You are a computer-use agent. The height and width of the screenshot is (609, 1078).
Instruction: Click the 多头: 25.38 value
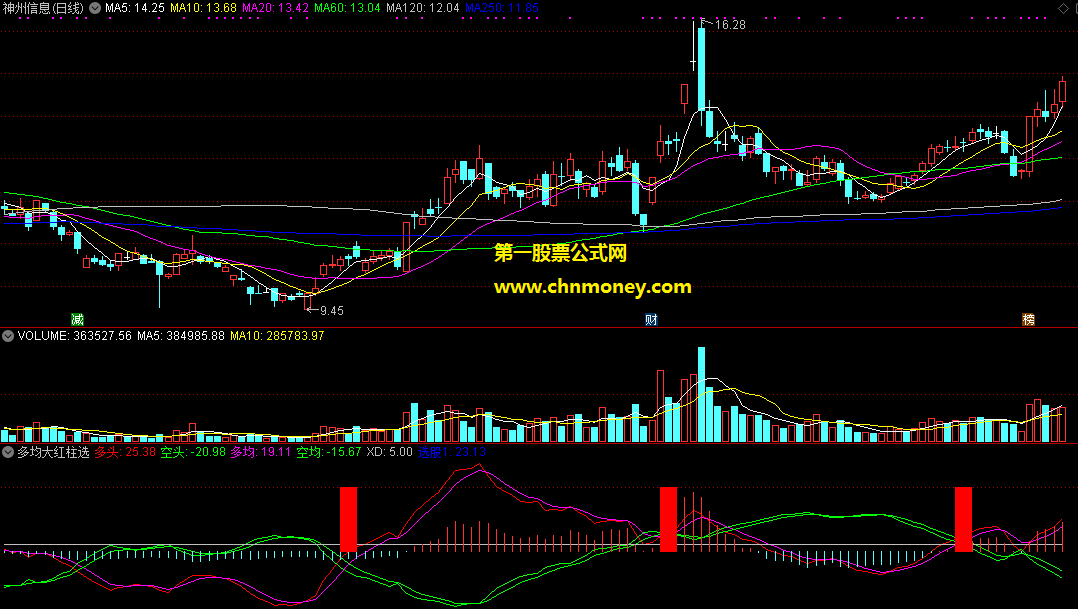click(125, 452)
